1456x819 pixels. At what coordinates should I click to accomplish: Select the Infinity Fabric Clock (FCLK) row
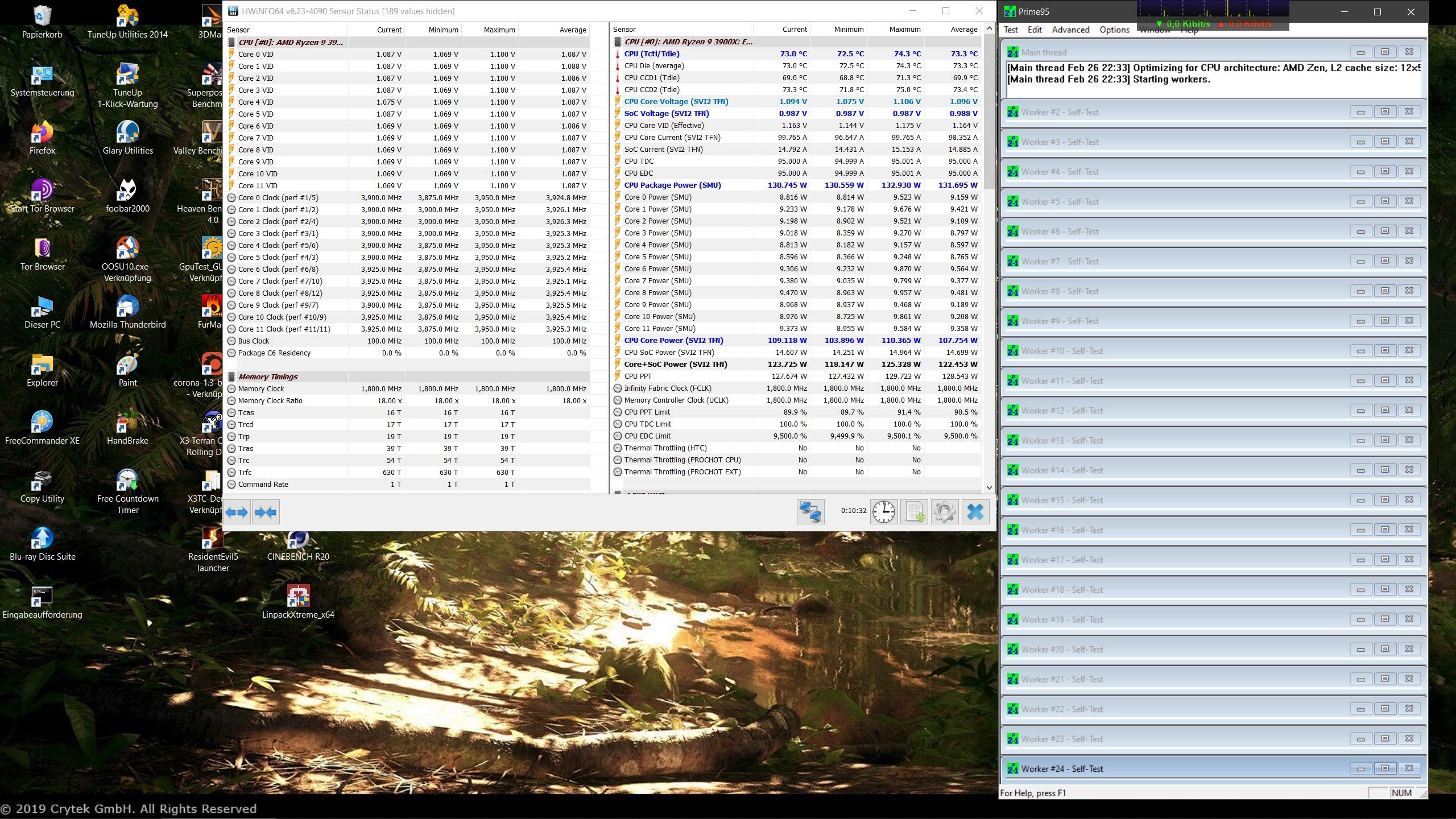click(x=797, y=388)
